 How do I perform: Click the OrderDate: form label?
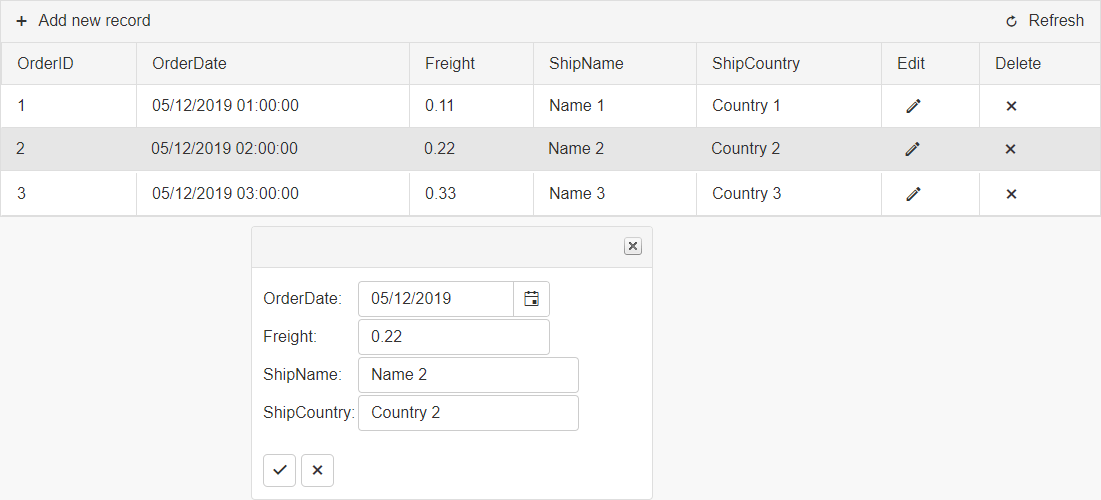(303, 298)
